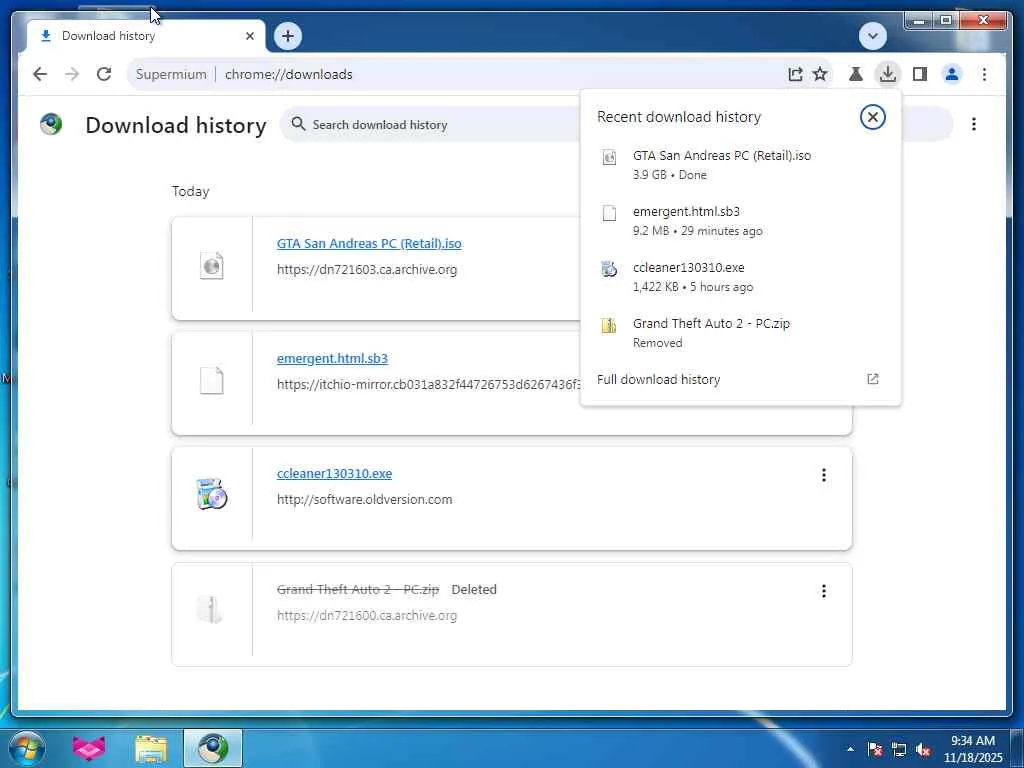Click the taskbar clock showing 9:34 AM
This screenshot has height=768, width=1024.
point(973,749)
